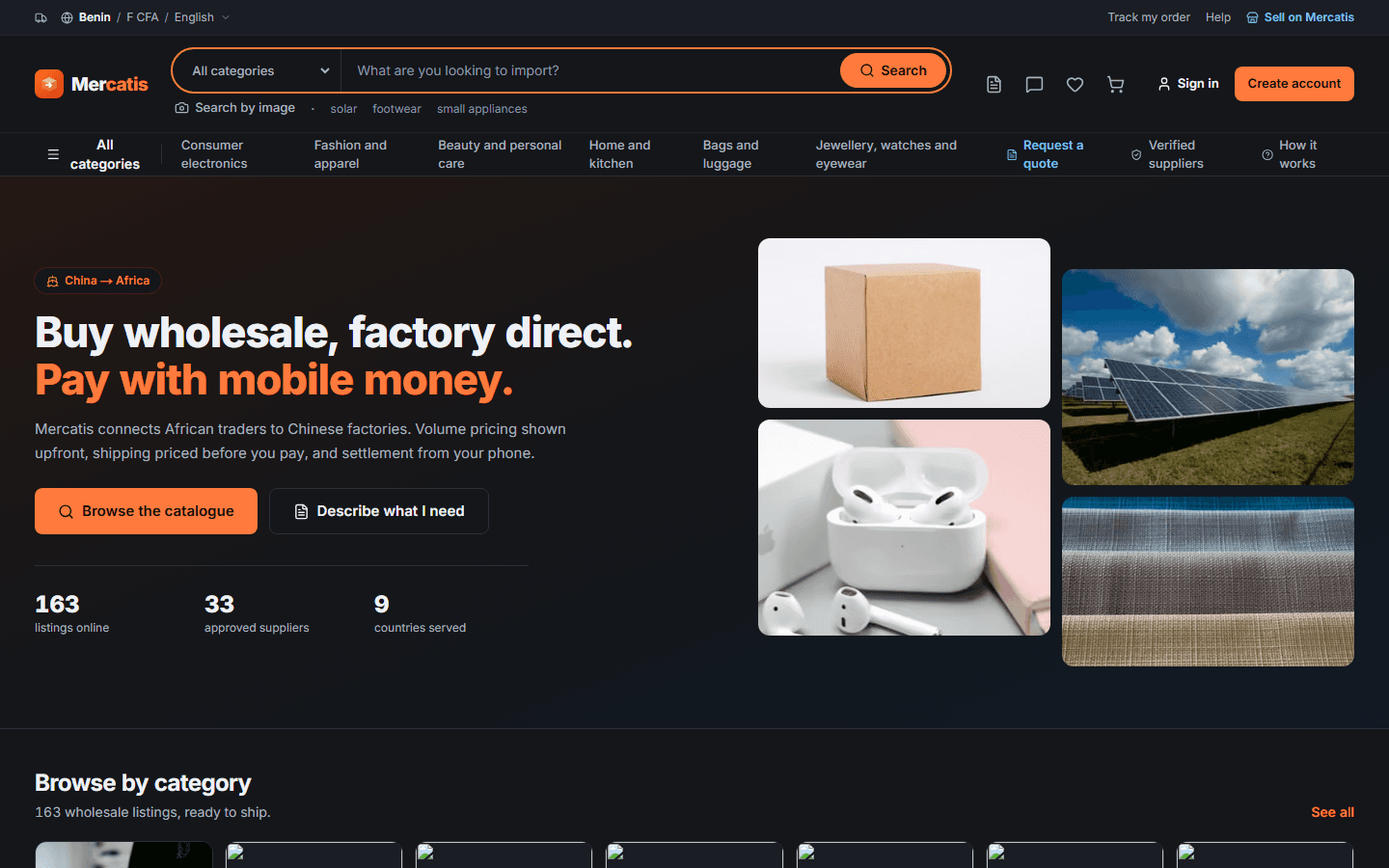This screenshot has height=868, width=1389.
Task: Click the document icon beside Request a quote
Action: pyautogui.click(x=1012, y=154)
